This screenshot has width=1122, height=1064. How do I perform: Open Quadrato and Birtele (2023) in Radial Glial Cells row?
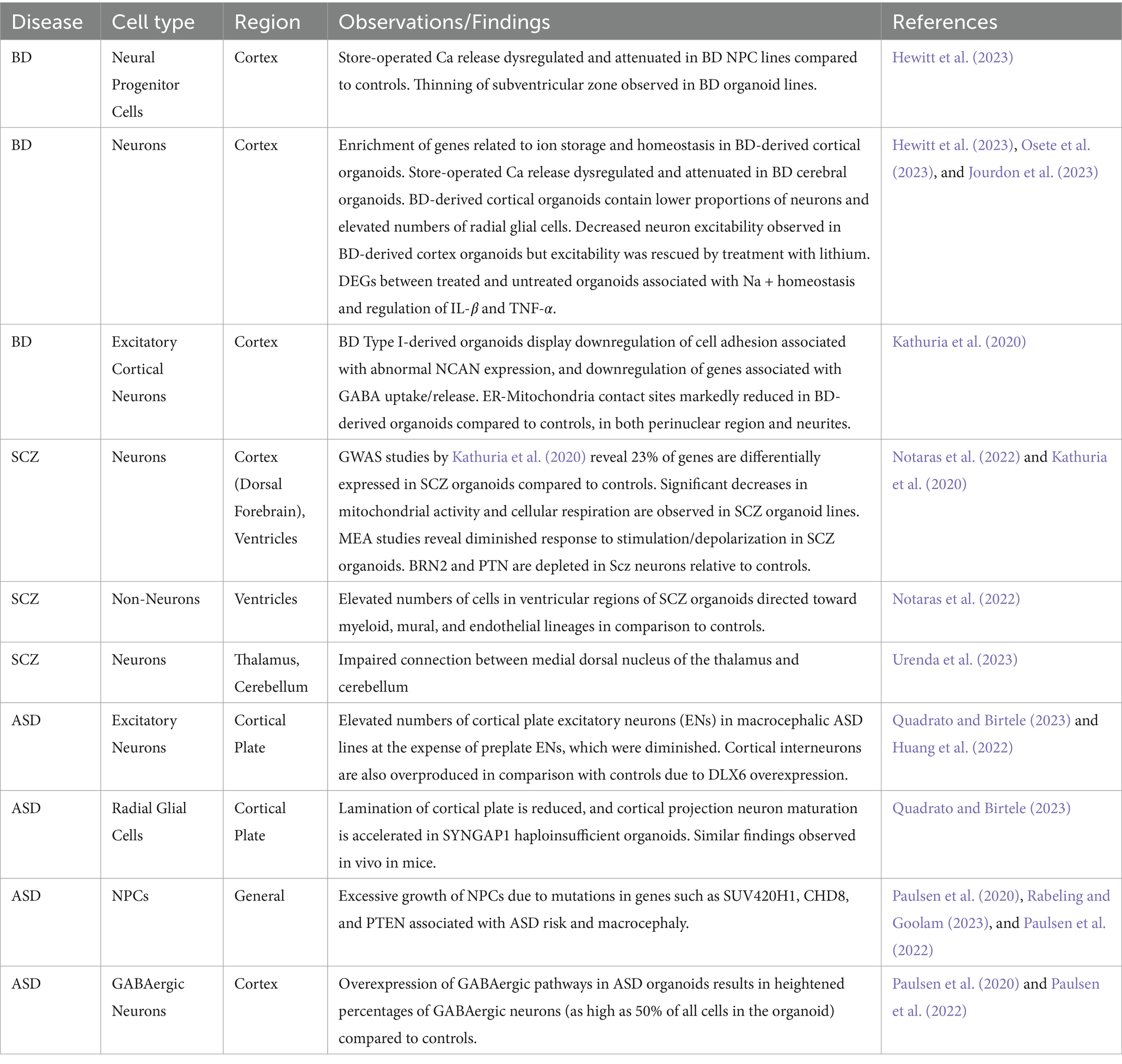[982, 809]
